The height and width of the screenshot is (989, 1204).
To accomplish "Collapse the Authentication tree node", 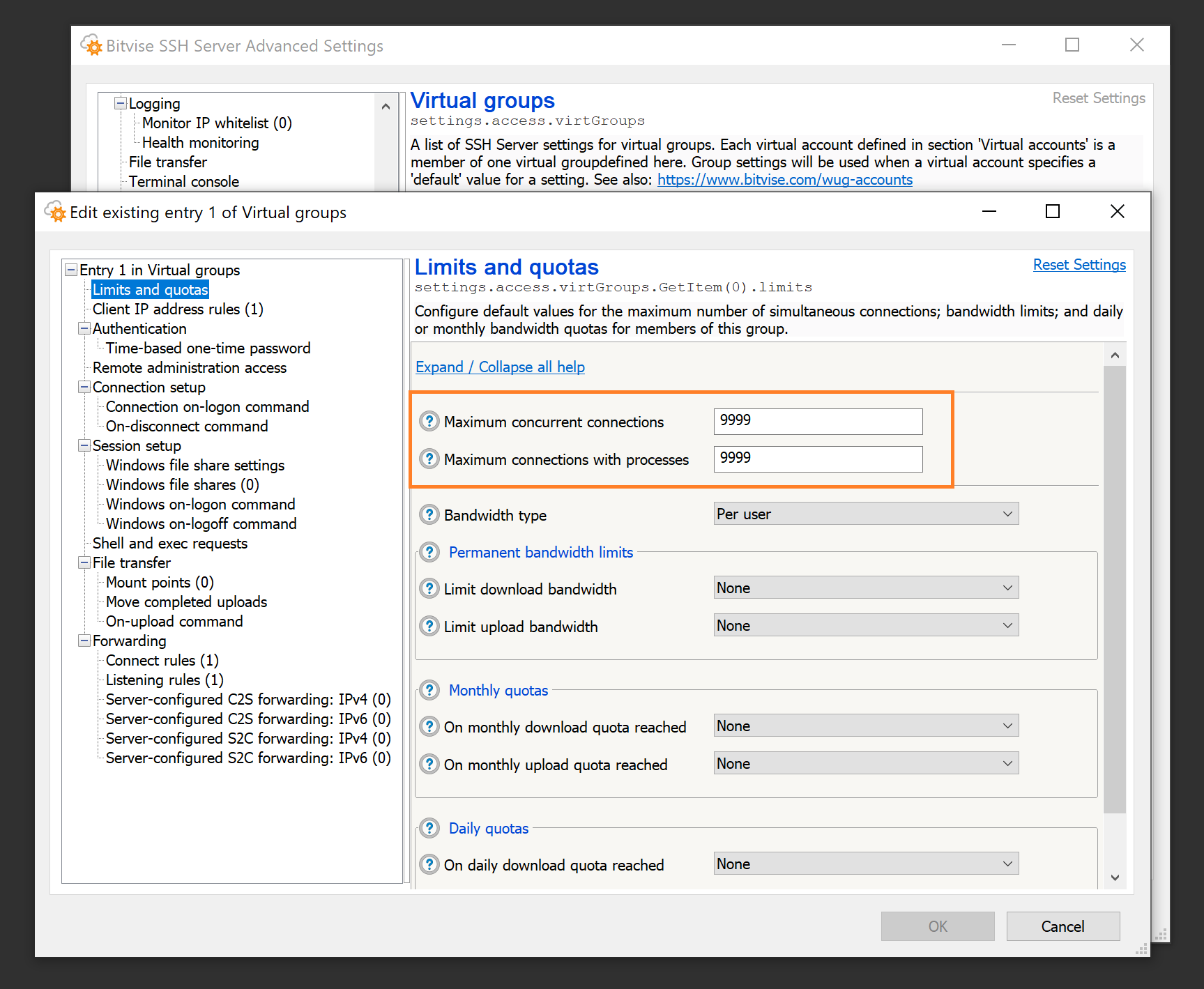I will (x=84, y=328).
